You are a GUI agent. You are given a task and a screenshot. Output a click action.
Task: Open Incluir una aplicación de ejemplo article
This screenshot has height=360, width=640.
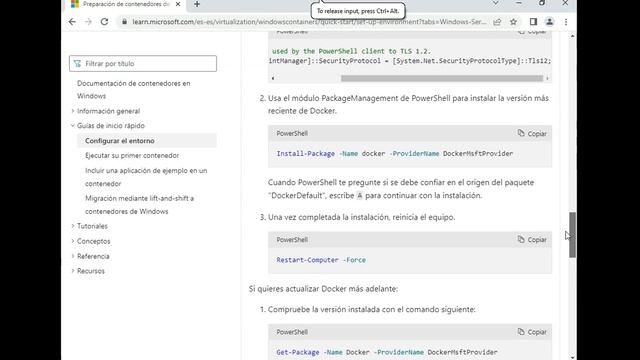(146, 177)
